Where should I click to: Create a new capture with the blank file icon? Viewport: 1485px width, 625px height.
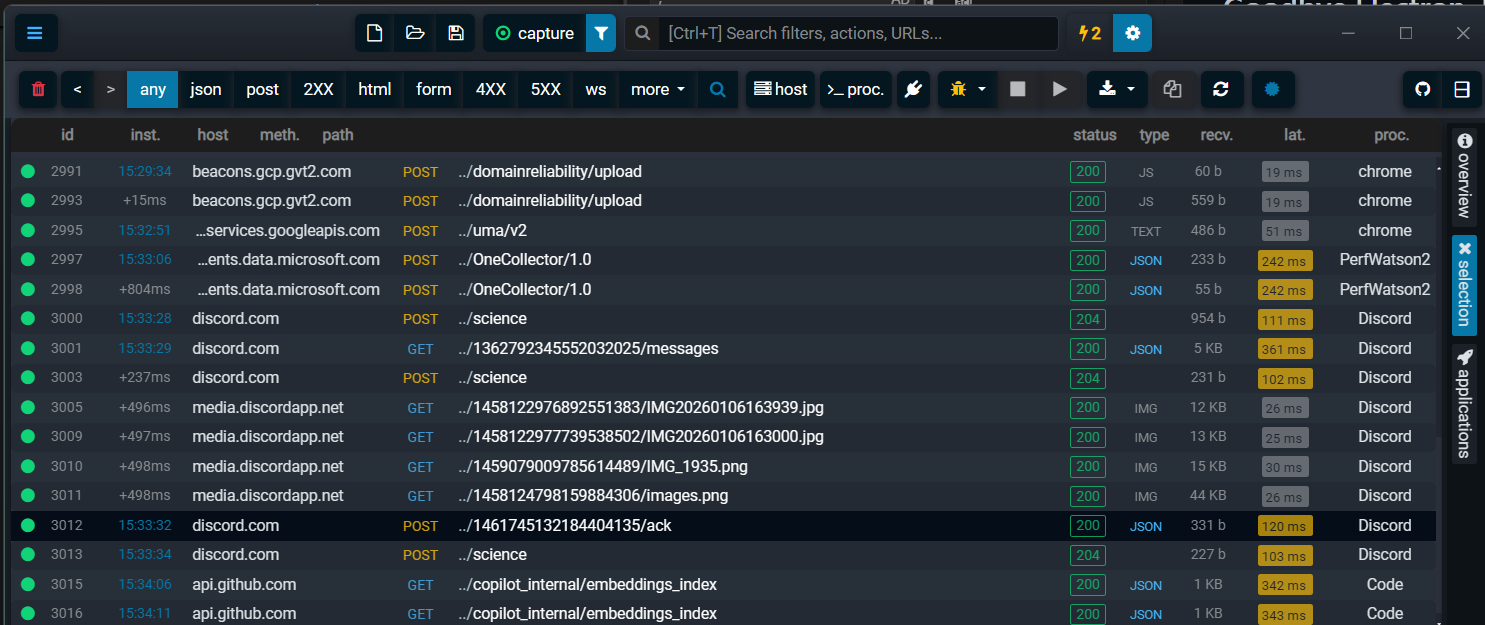point(374,32)
